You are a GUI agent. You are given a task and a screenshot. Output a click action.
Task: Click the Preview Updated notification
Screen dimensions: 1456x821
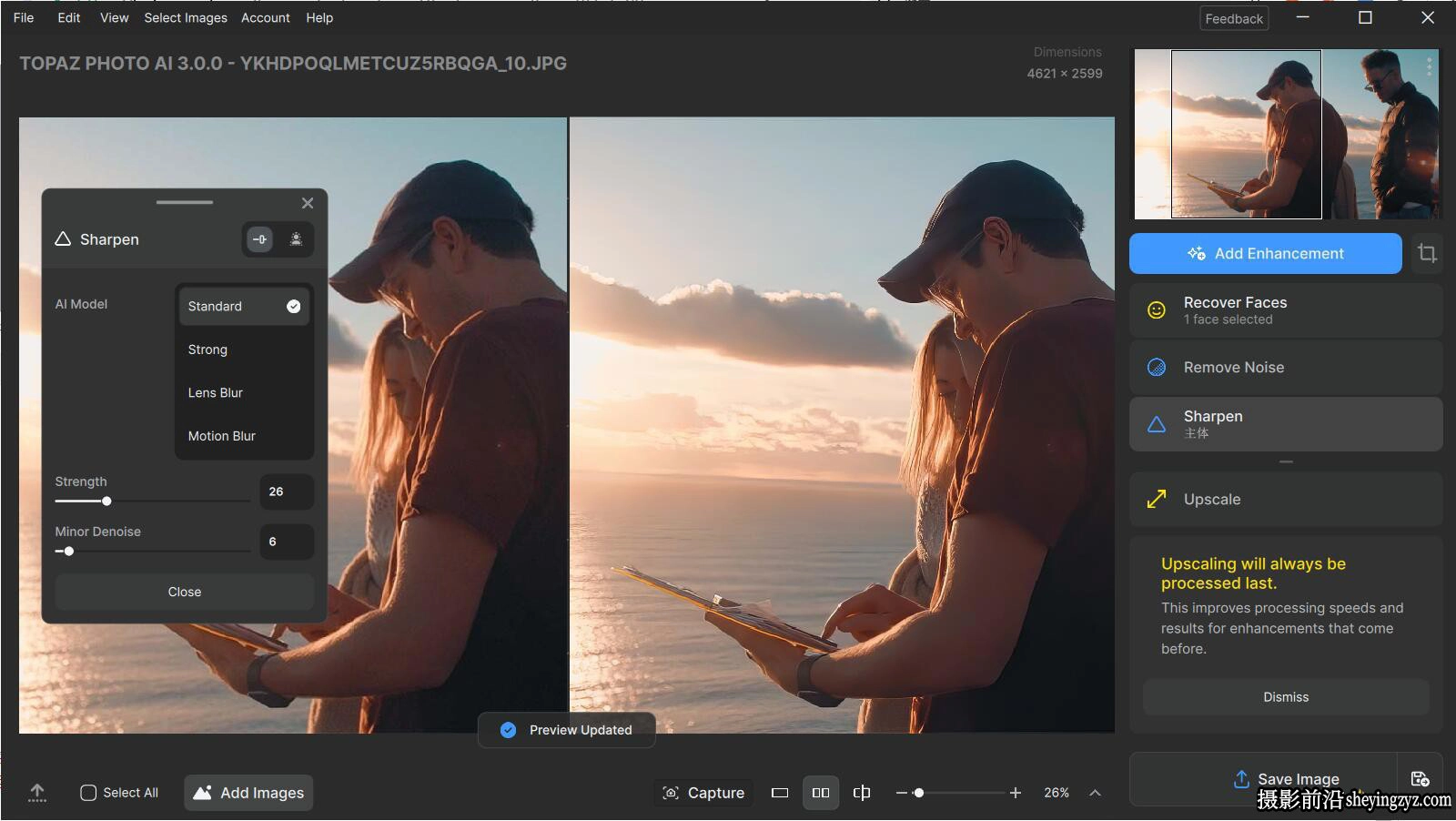[x=566, y=730]
